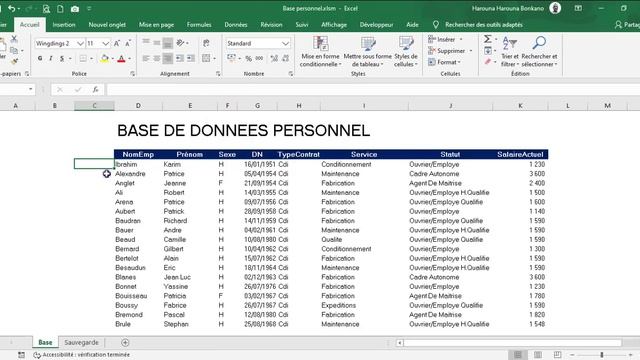Open Mettre sous forme de tableau menu
This screenshot has width=640, height=360.
(x=368, y=51)
